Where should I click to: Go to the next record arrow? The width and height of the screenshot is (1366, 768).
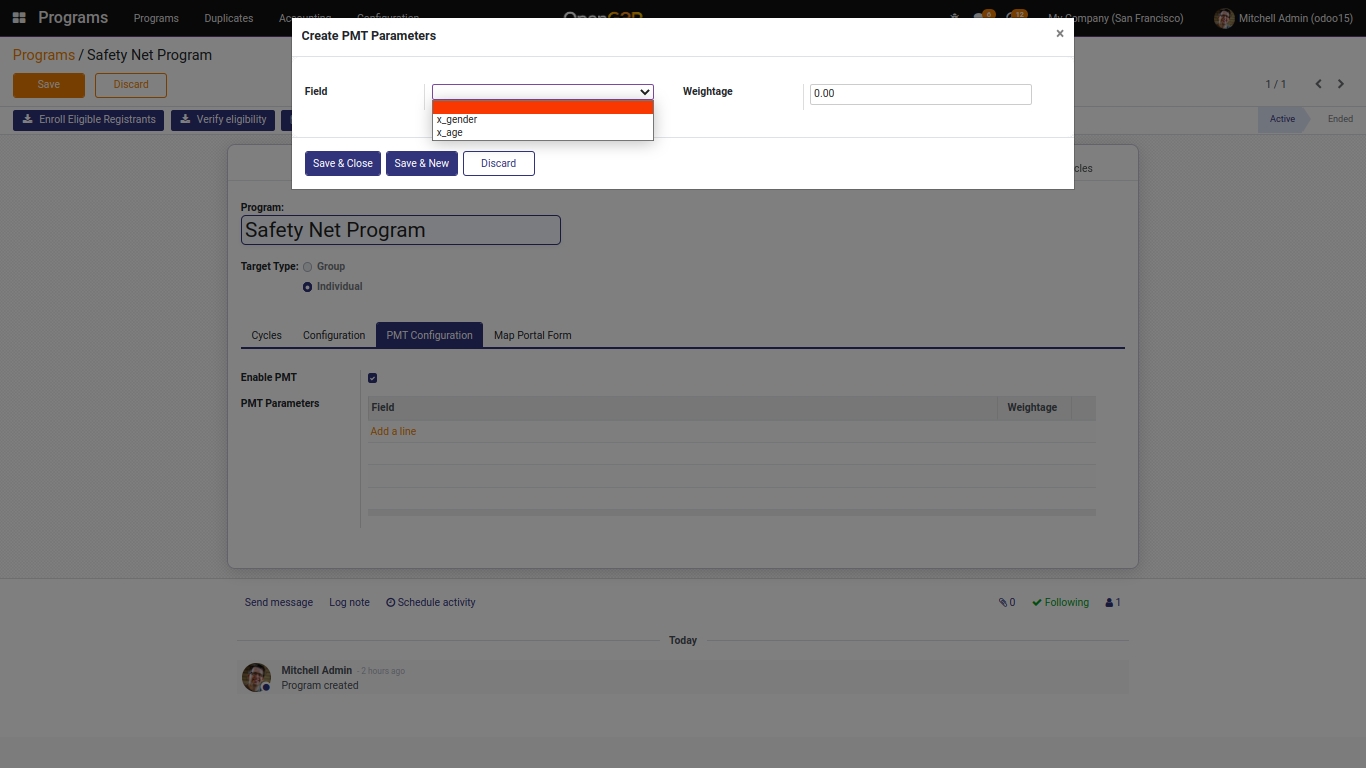(x=1341, y=84)
